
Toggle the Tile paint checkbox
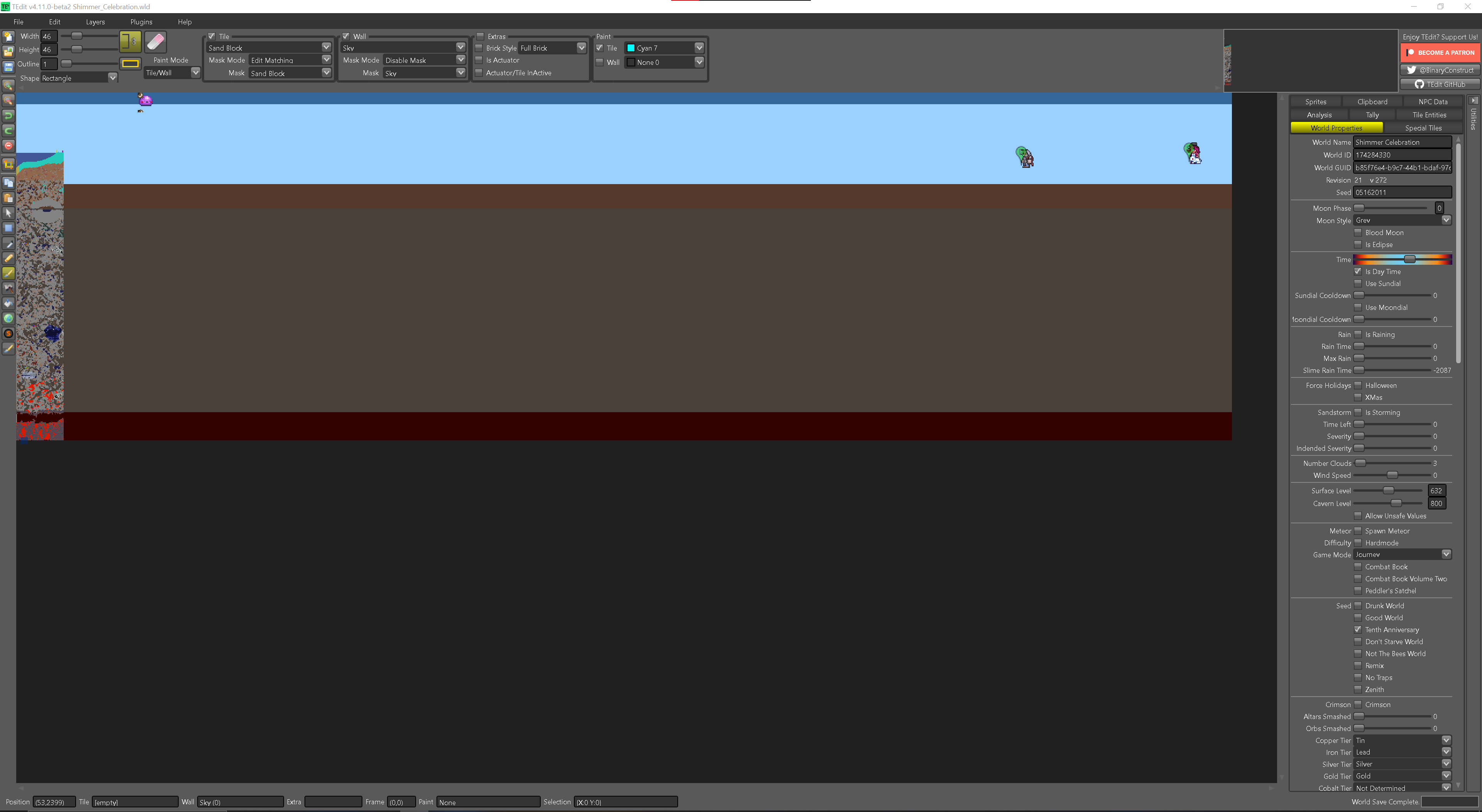click(599, 48)
